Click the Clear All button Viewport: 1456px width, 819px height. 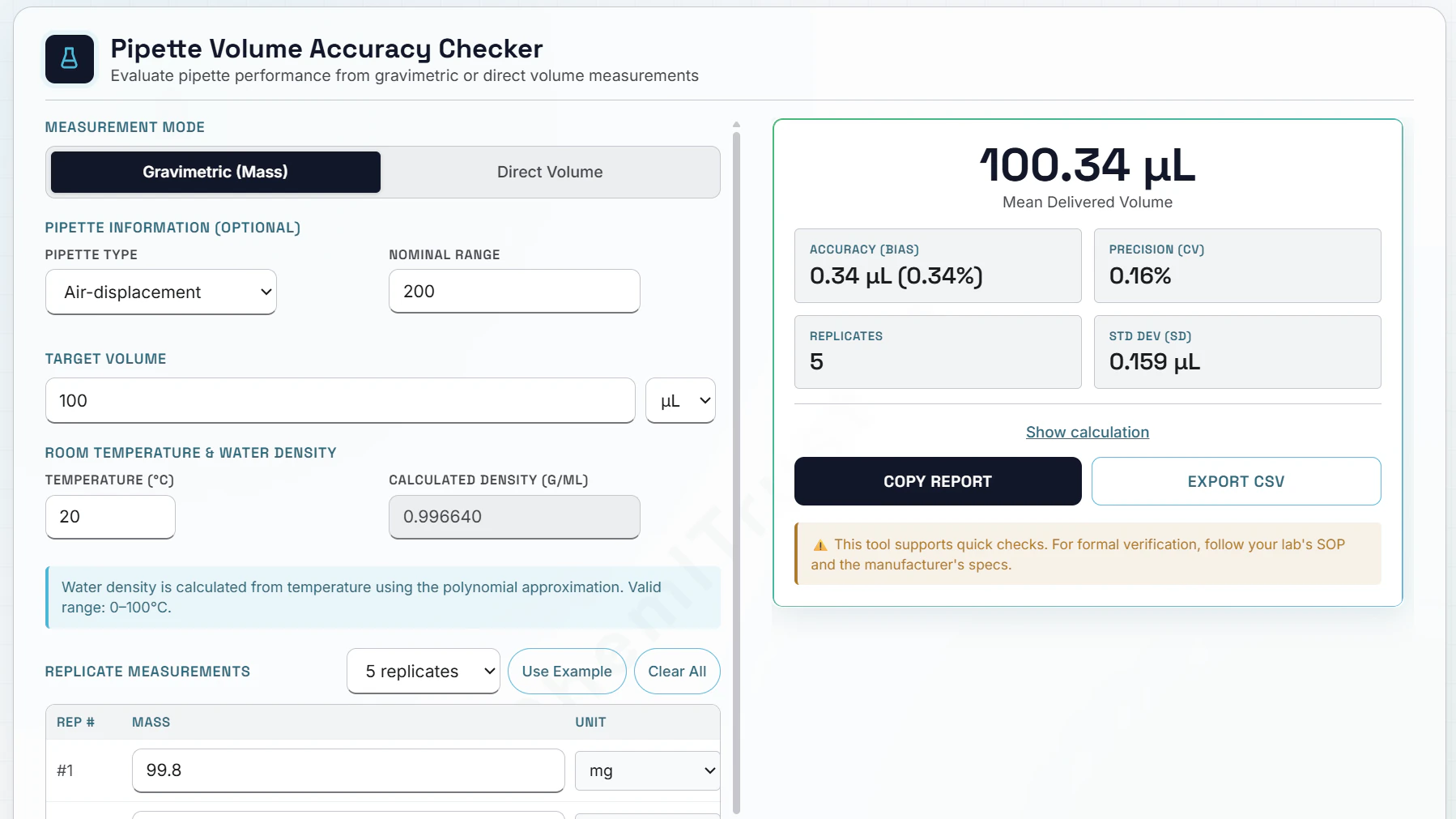click(x=677, y=672)
